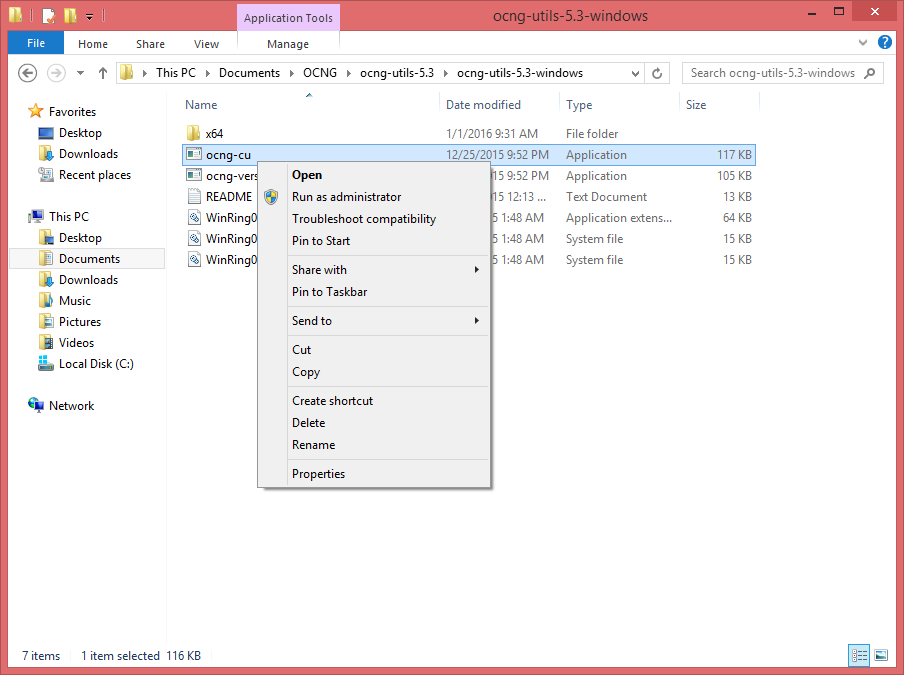Click the search magnifier icon

tap(869, 73)
